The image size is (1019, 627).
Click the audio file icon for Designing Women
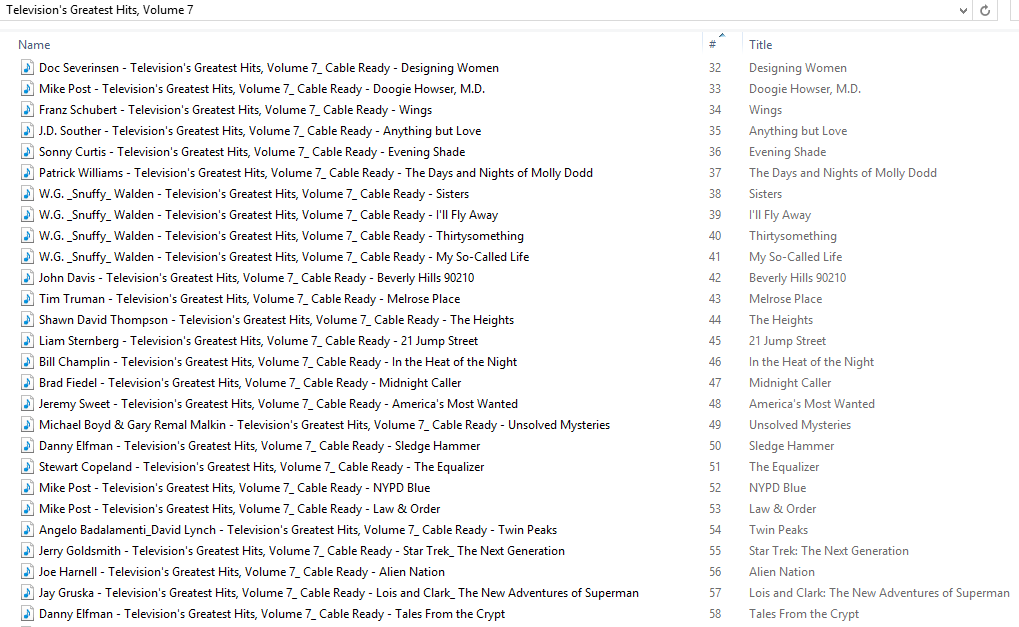pos(27,68)
